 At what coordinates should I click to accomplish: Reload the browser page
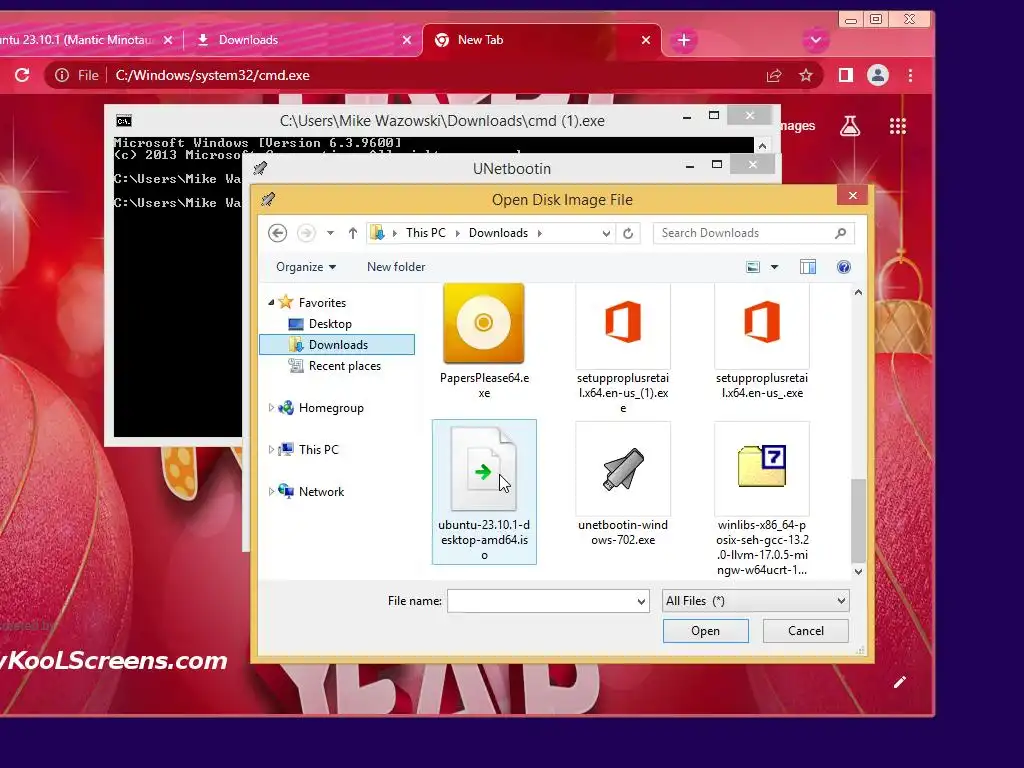22,75
